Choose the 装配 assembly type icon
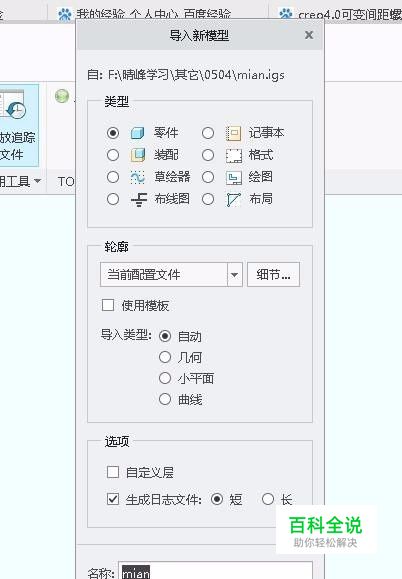402x579 pixels. pyautogui.click(x=138, y=155)
